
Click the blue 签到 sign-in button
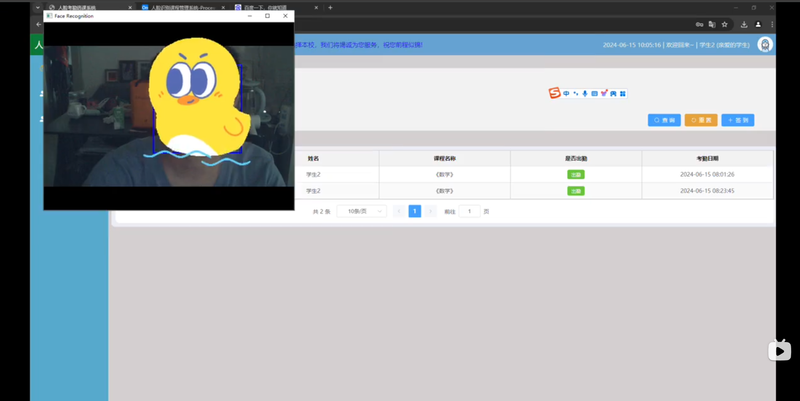[x=738, y=120]
